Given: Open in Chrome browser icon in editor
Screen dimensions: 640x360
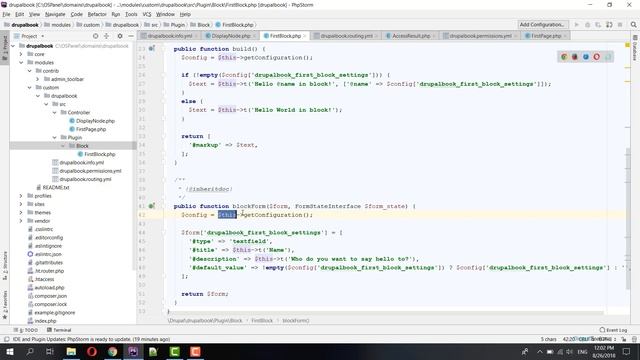Looking at the screenshot, I should coord(564,57).
